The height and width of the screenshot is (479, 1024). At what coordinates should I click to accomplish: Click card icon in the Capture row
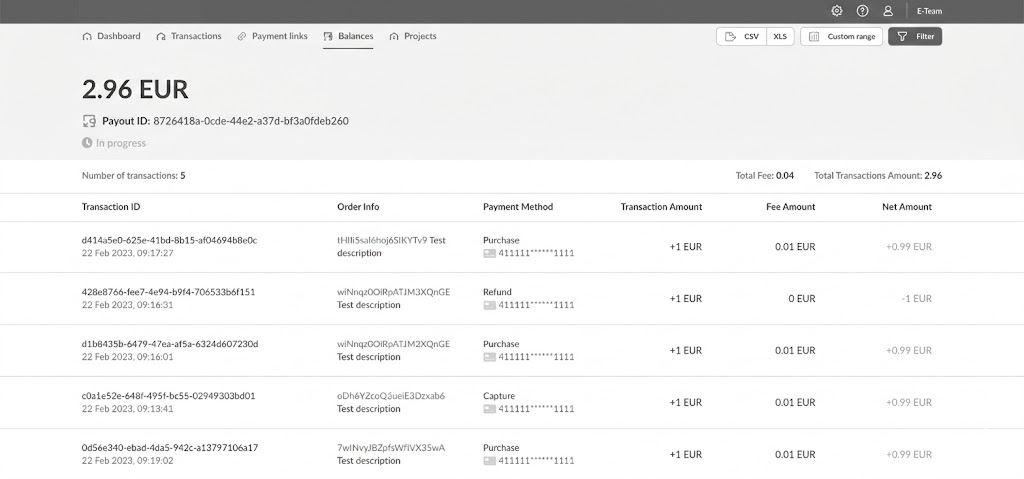coord(489,409)
